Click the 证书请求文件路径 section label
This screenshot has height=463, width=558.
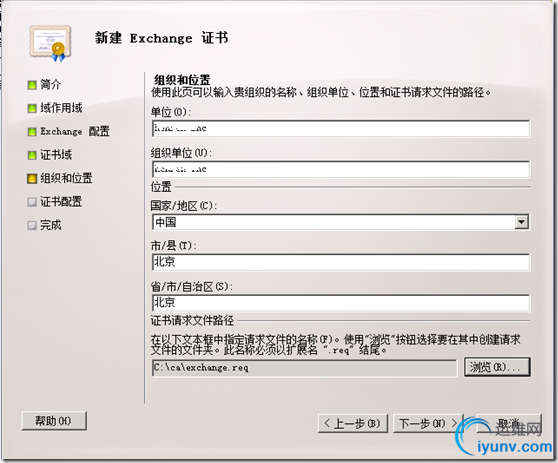(192, 321)
